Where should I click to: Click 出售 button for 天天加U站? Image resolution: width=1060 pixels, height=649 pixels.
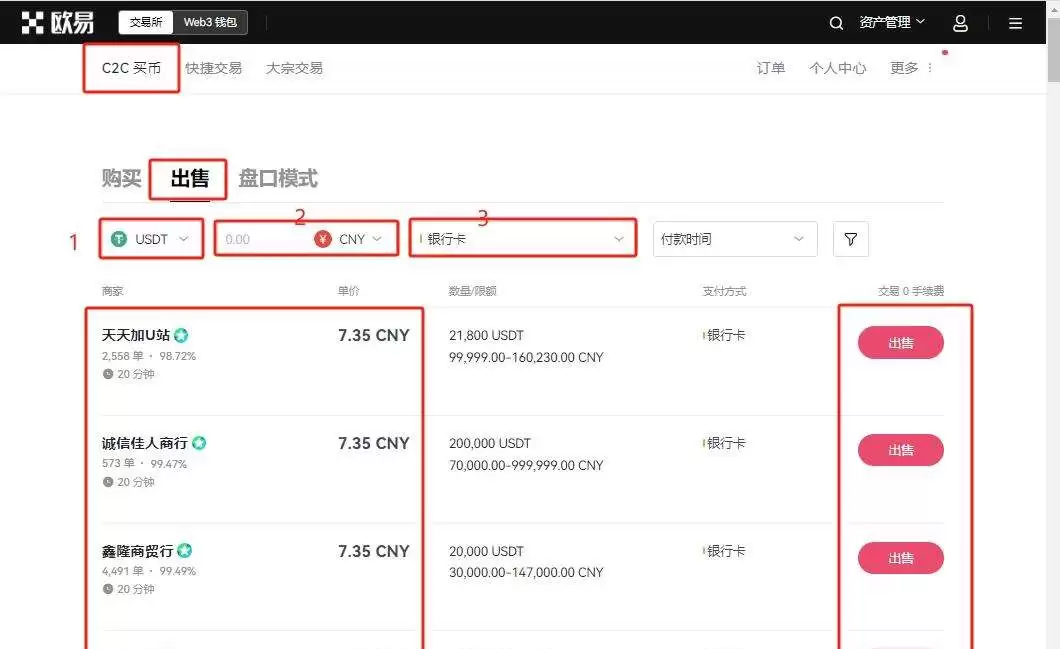click(x=899, y=342)
